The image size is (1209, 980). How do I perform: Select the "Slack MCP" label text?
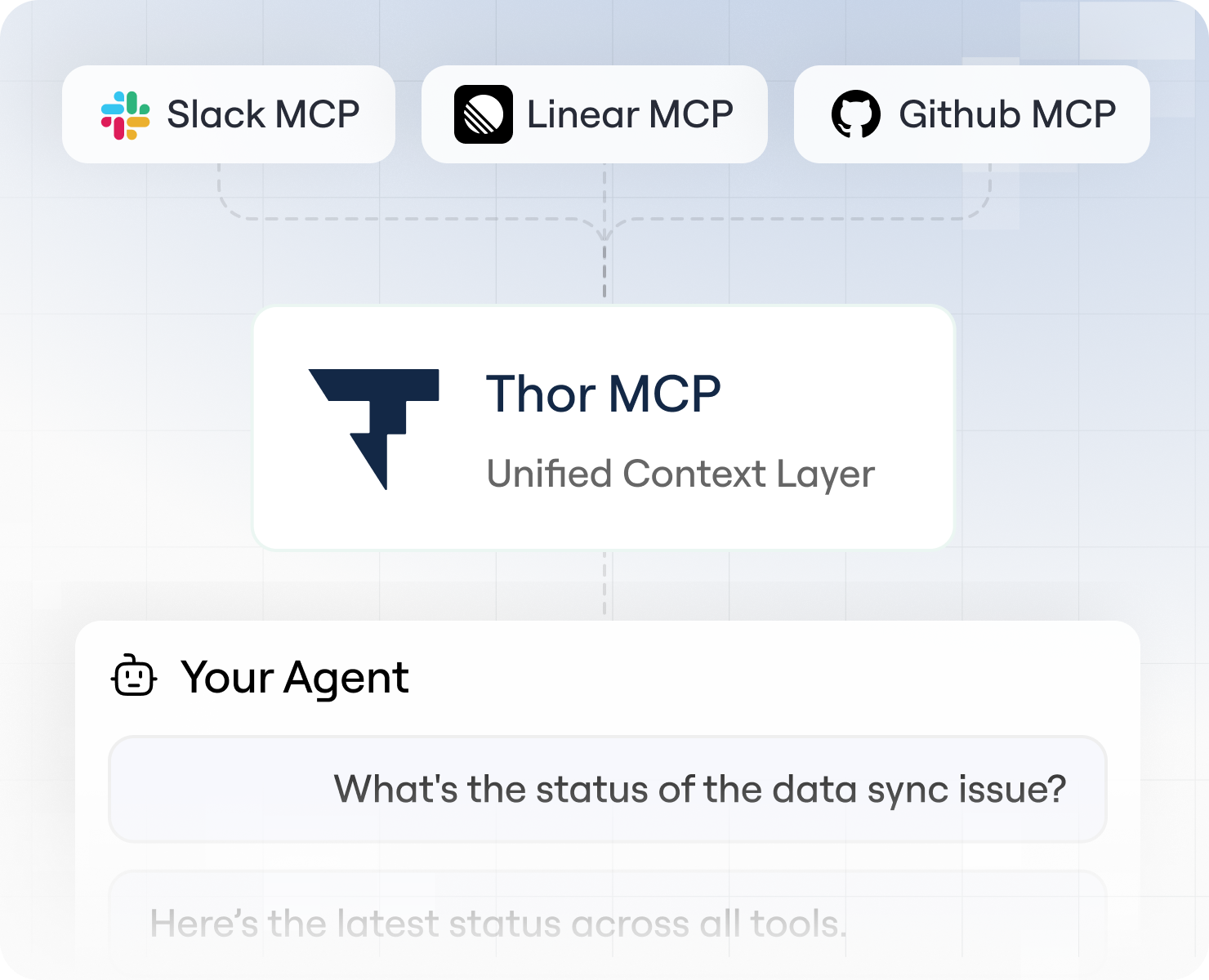coord(263,114)
